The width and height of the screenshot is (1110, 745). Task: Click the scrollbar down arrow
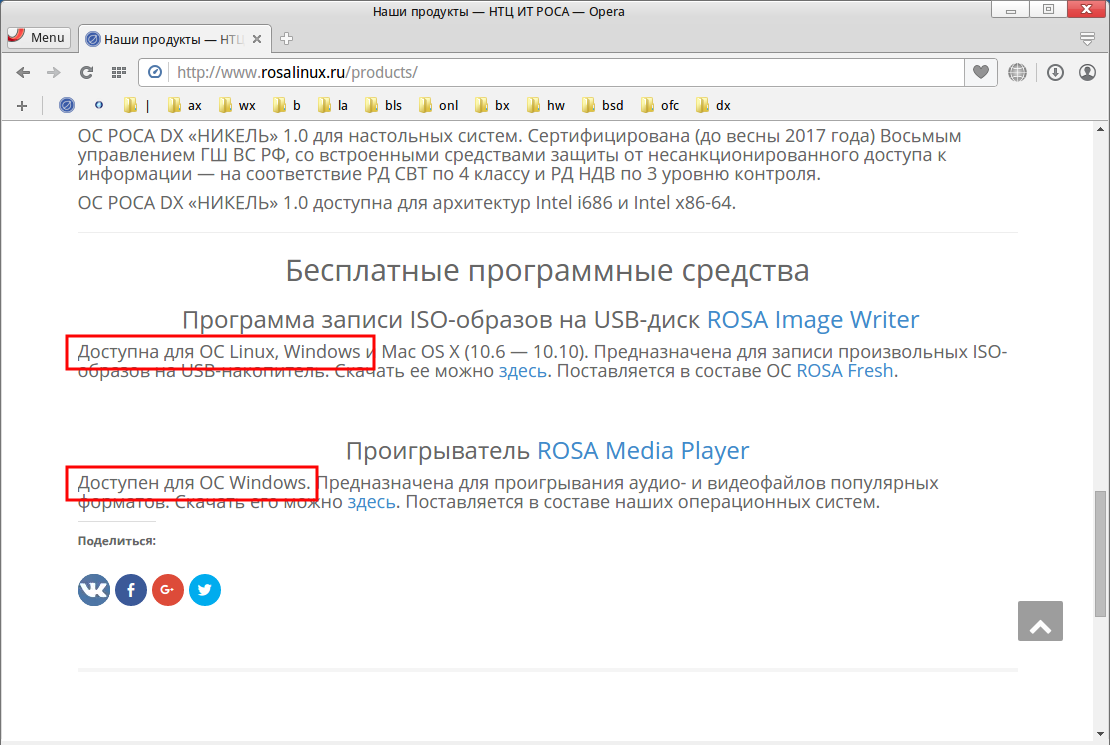[1100, 734]
